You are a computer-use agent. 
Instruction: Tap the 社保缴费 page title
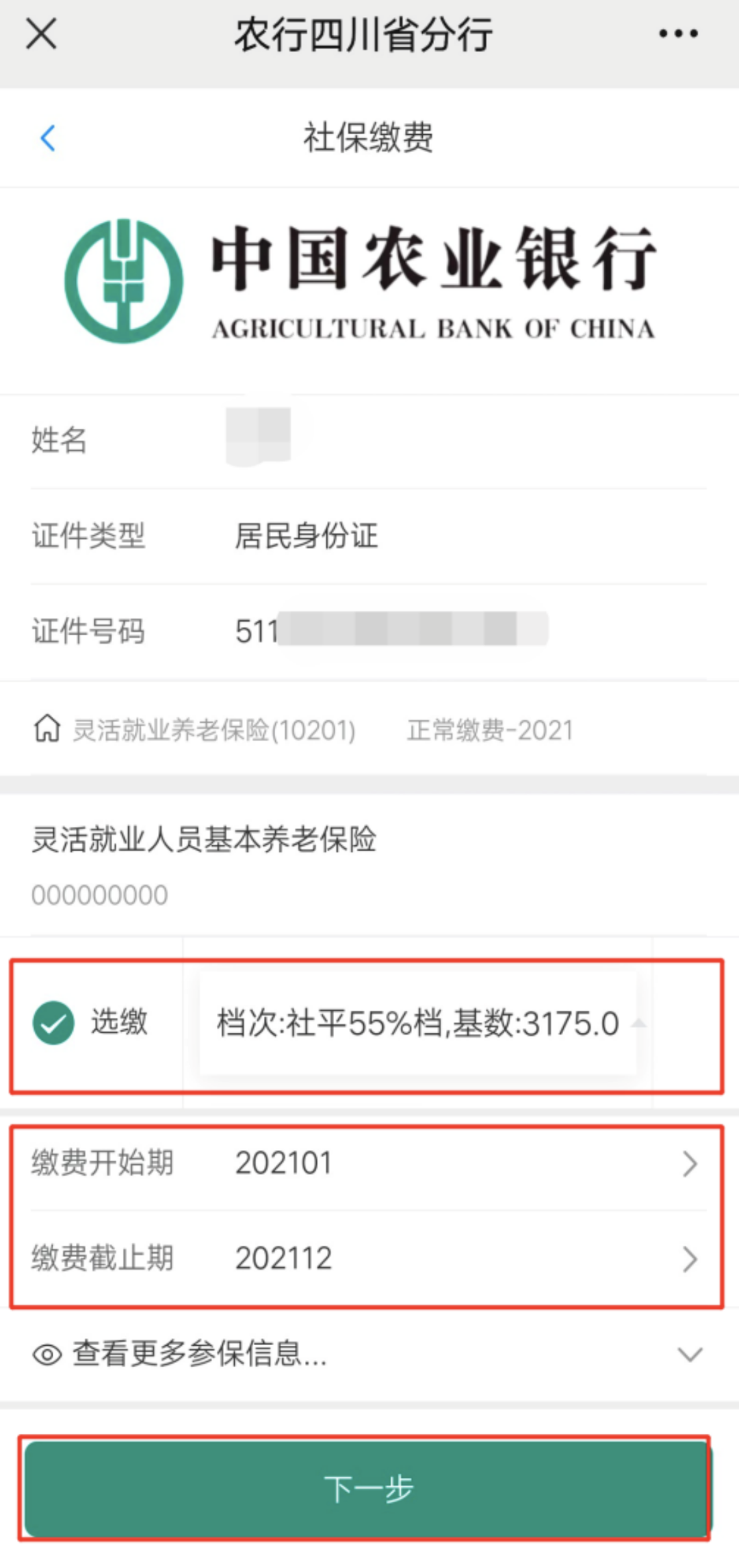pyautogui.click(x=368, y=137)
